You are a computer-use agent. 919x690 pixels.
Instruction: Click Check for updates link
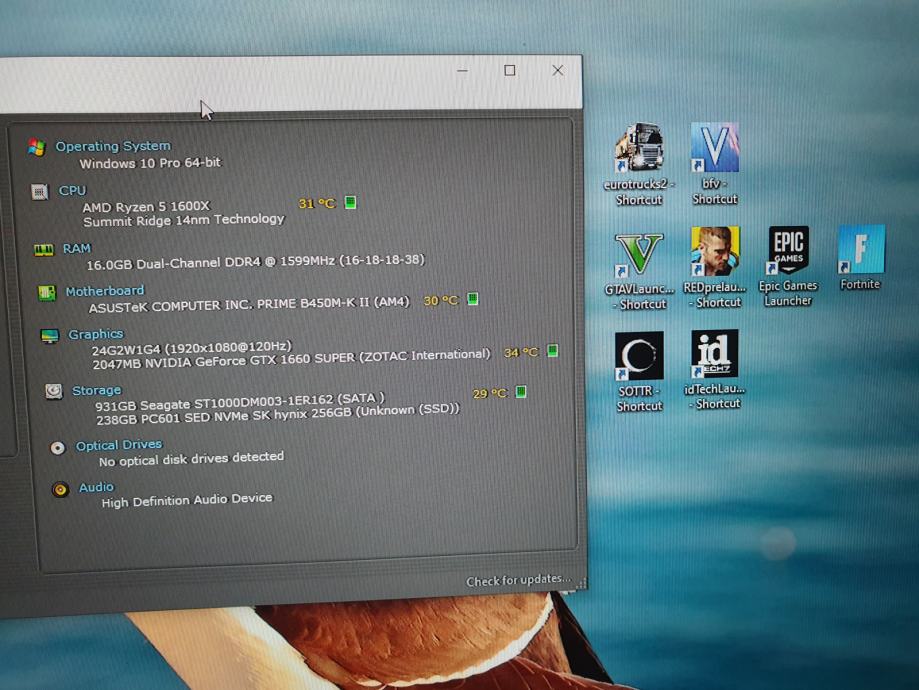(x=518, y=580)
